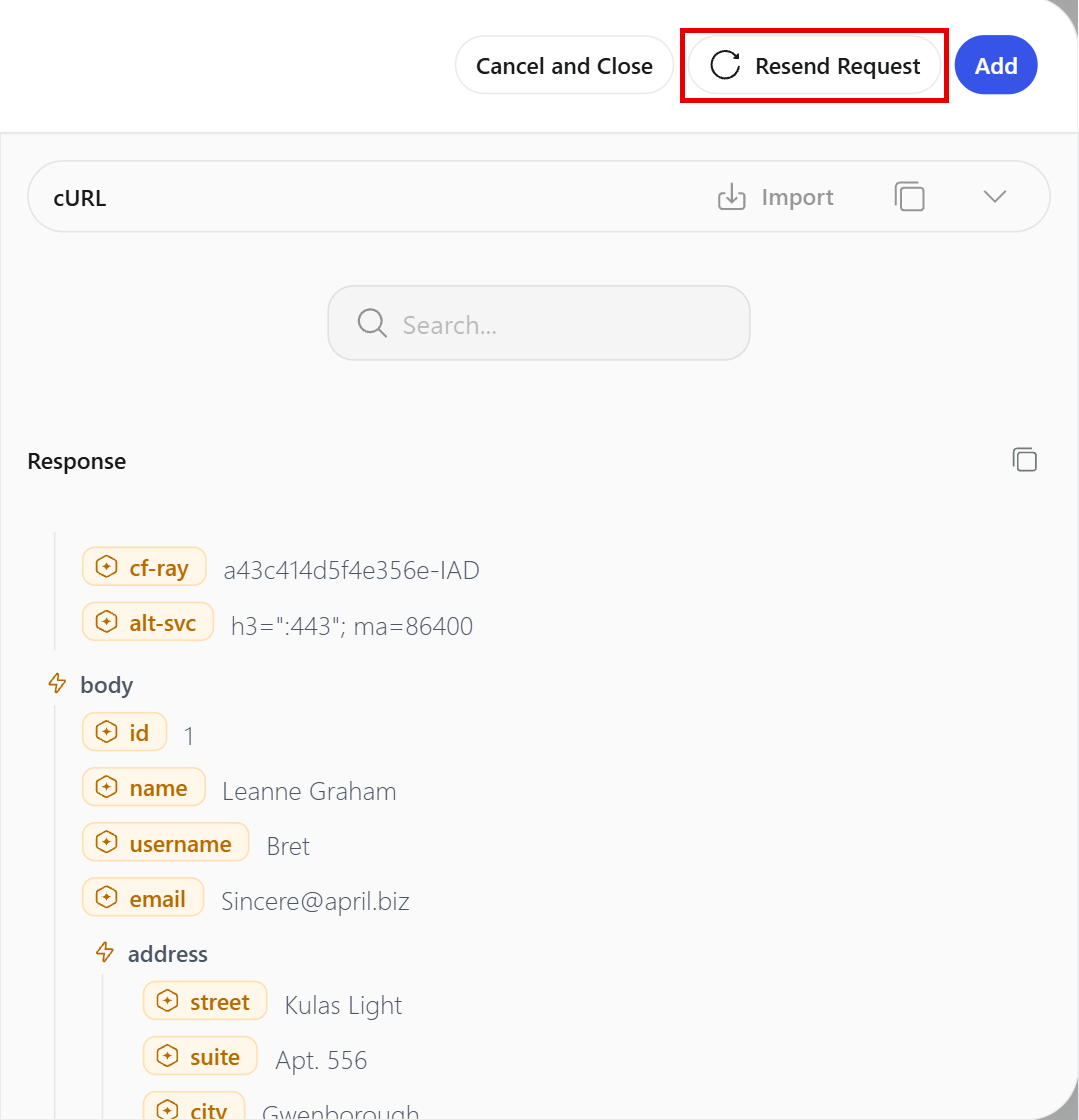
Task: Click the value Apt. 556
Action: click(321, 1060)
